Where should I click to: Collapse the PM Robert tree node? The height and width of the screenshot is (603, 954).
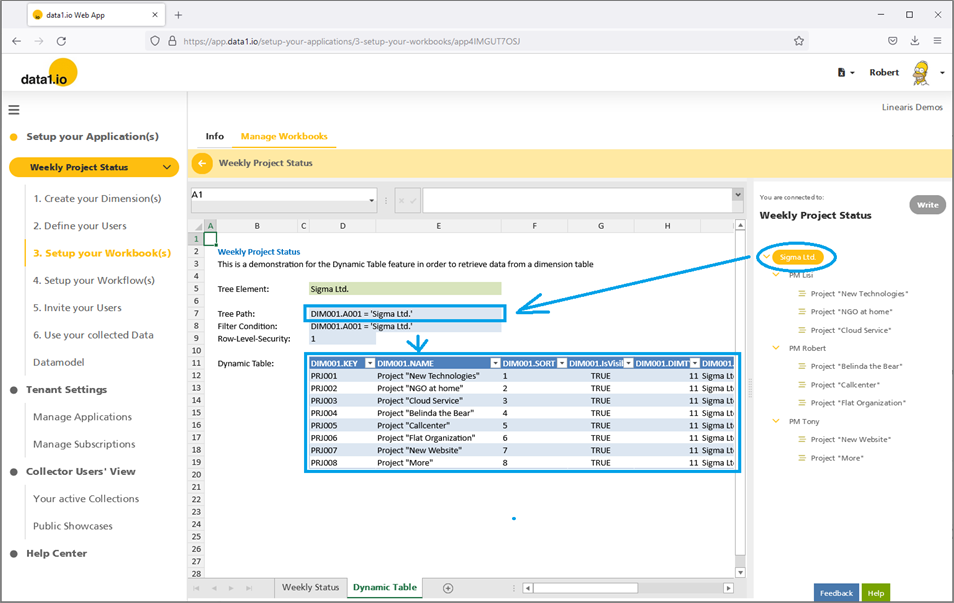[x=776, y=348]
